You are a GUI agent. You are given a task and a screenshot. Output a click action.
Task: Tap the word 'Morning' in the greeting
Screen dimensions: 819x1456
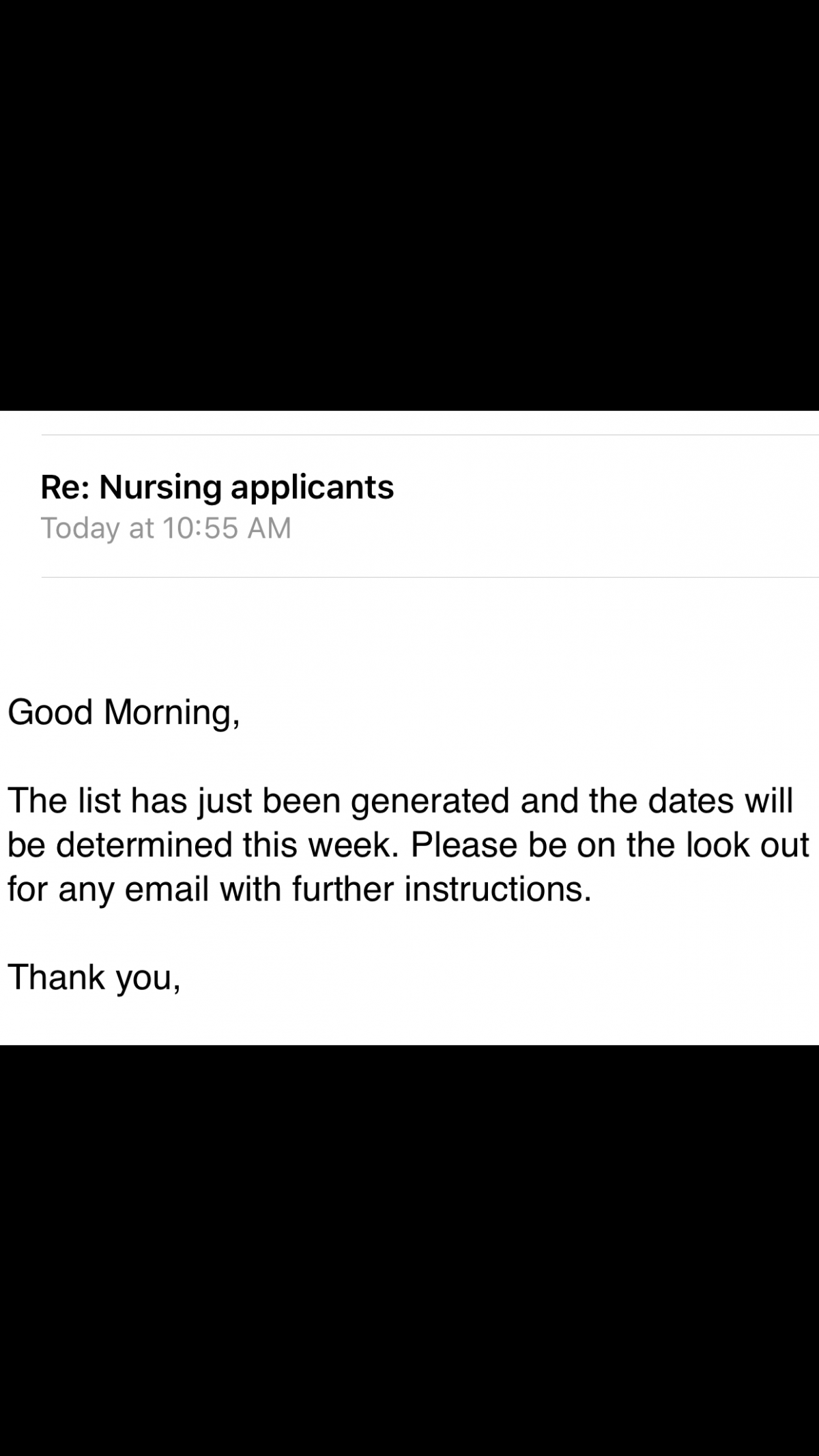[167, 713]
